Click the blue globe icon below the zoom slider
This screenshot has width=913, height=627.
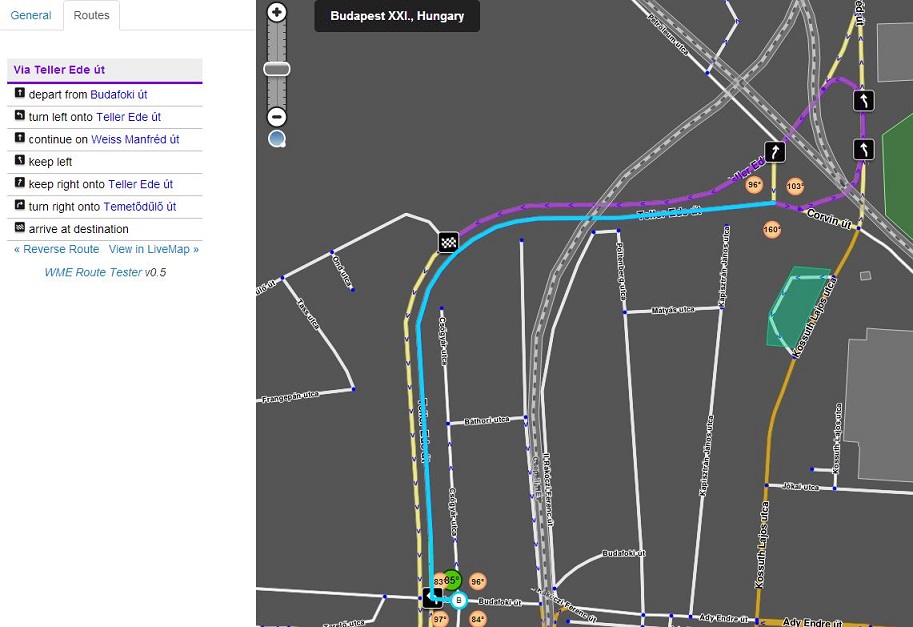click(276, 139)
